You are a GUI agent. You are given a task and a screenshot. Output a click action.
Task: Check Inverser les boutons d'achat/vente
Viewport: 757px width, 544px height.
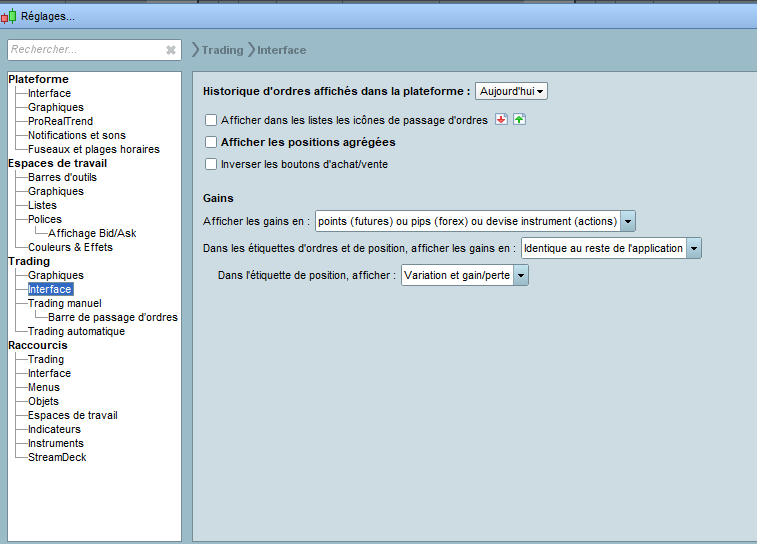(210, 164)
